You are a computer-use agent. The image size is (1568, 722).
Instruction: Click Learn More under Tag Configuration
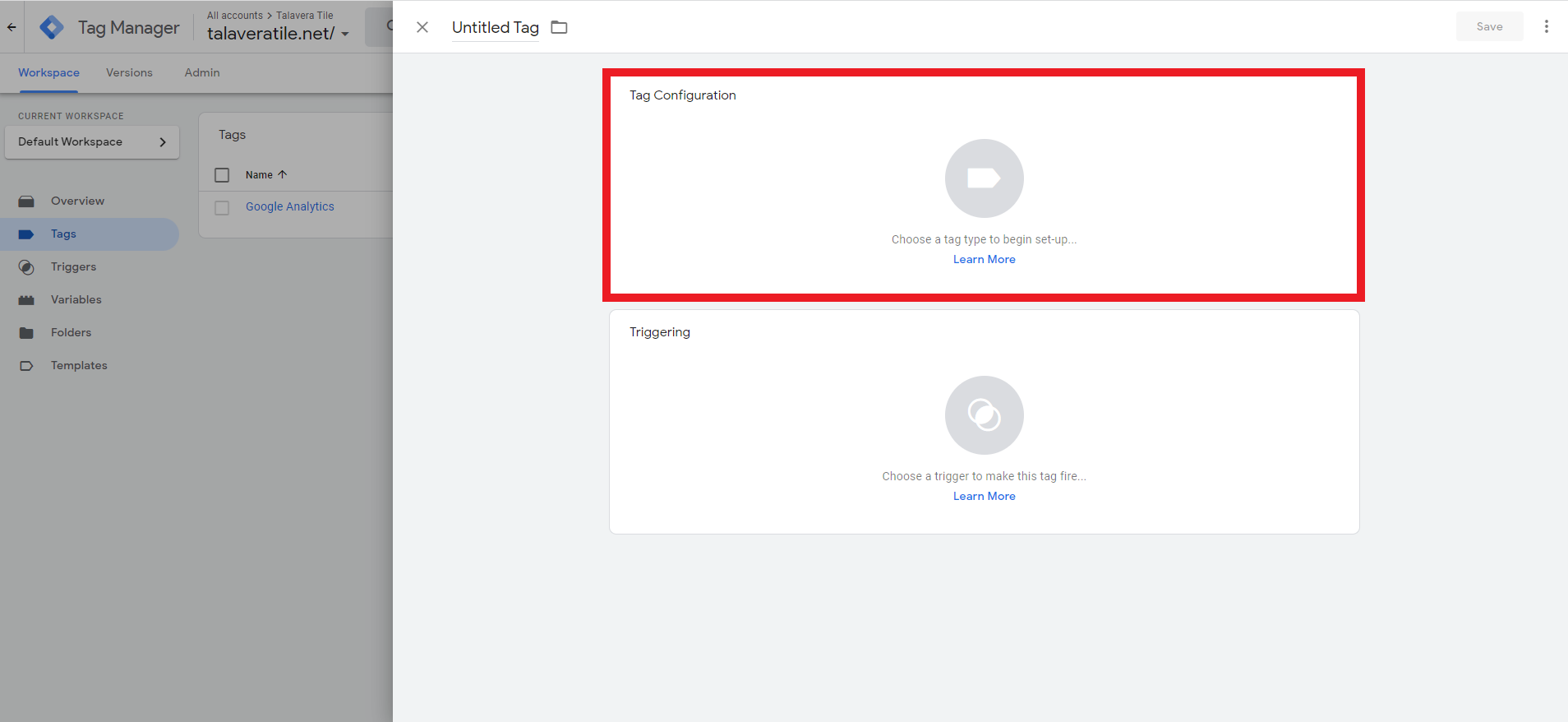[x=984, y=259]
